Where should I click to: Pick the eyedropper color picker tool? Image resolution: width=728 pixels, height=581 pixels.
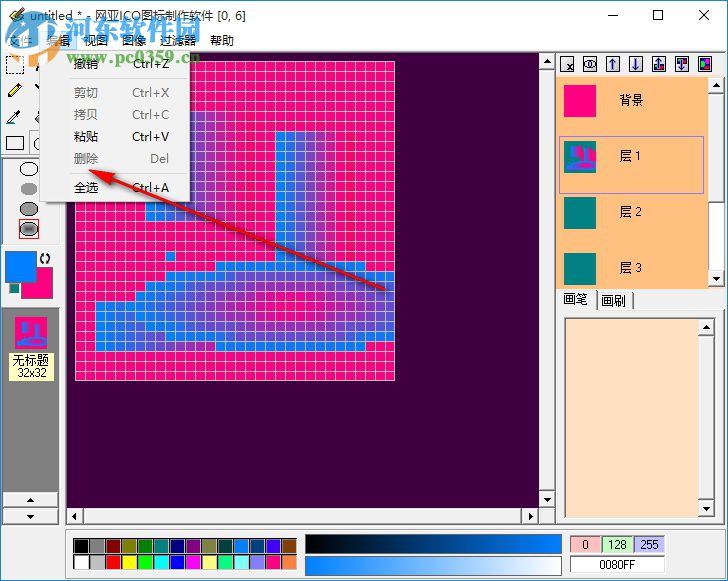(x=14, y=117)
